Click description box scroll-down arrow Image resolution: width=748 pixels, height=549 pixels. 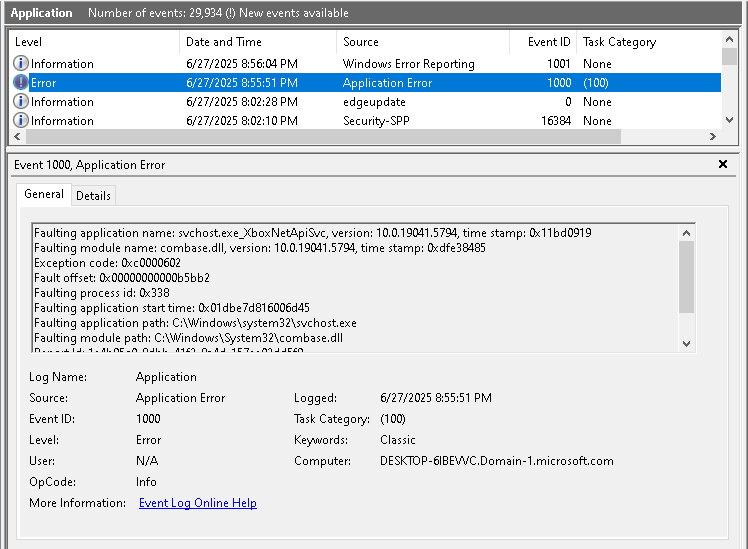(686, 343)
